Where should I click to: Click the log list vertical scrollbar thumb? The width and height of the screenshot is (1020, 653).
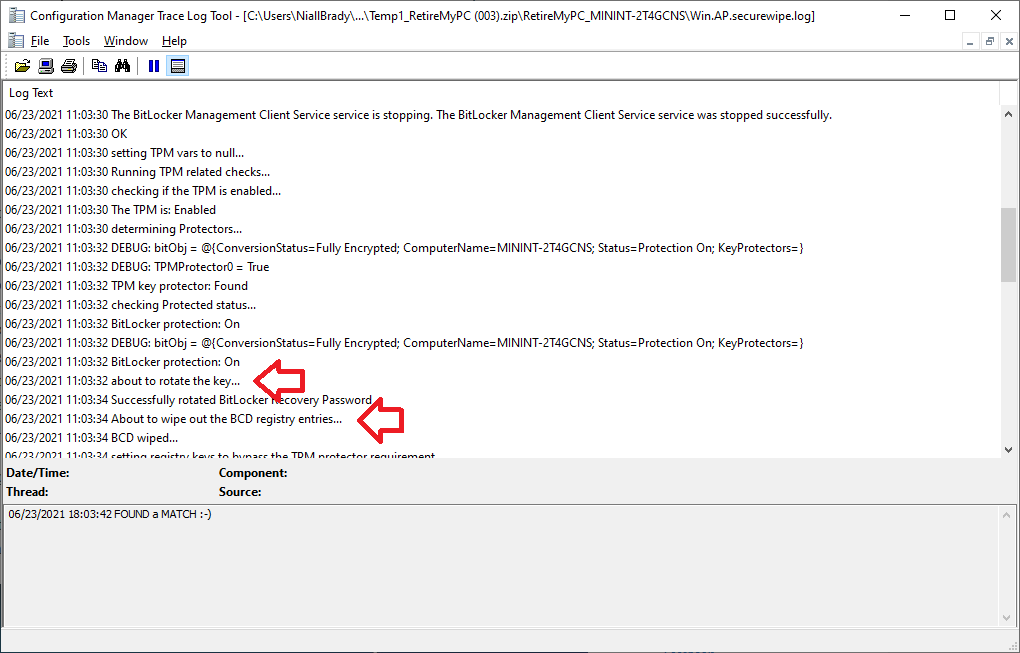1008,245
